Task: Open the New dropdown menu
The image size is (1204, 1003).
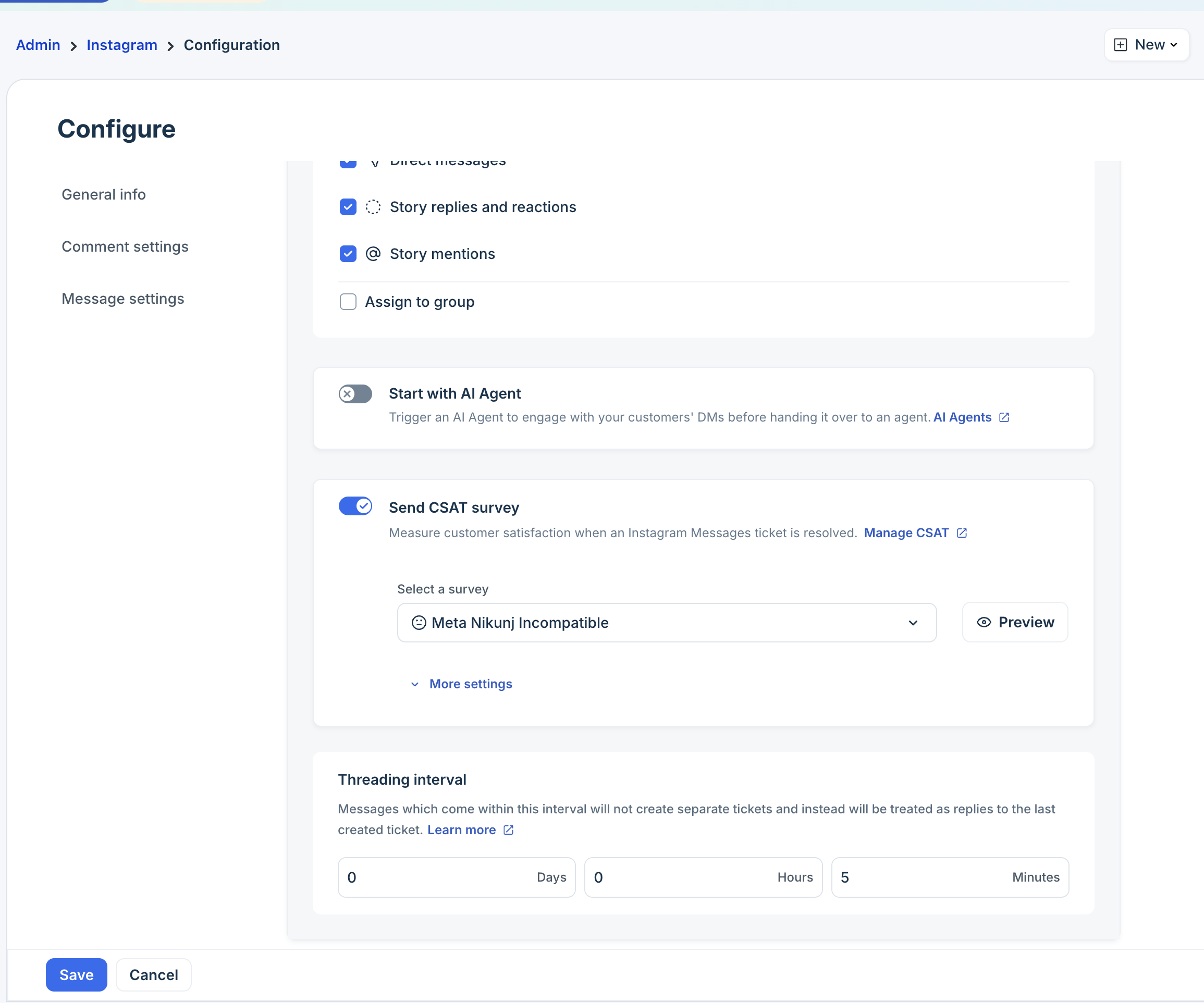Action: point(1147,45)
